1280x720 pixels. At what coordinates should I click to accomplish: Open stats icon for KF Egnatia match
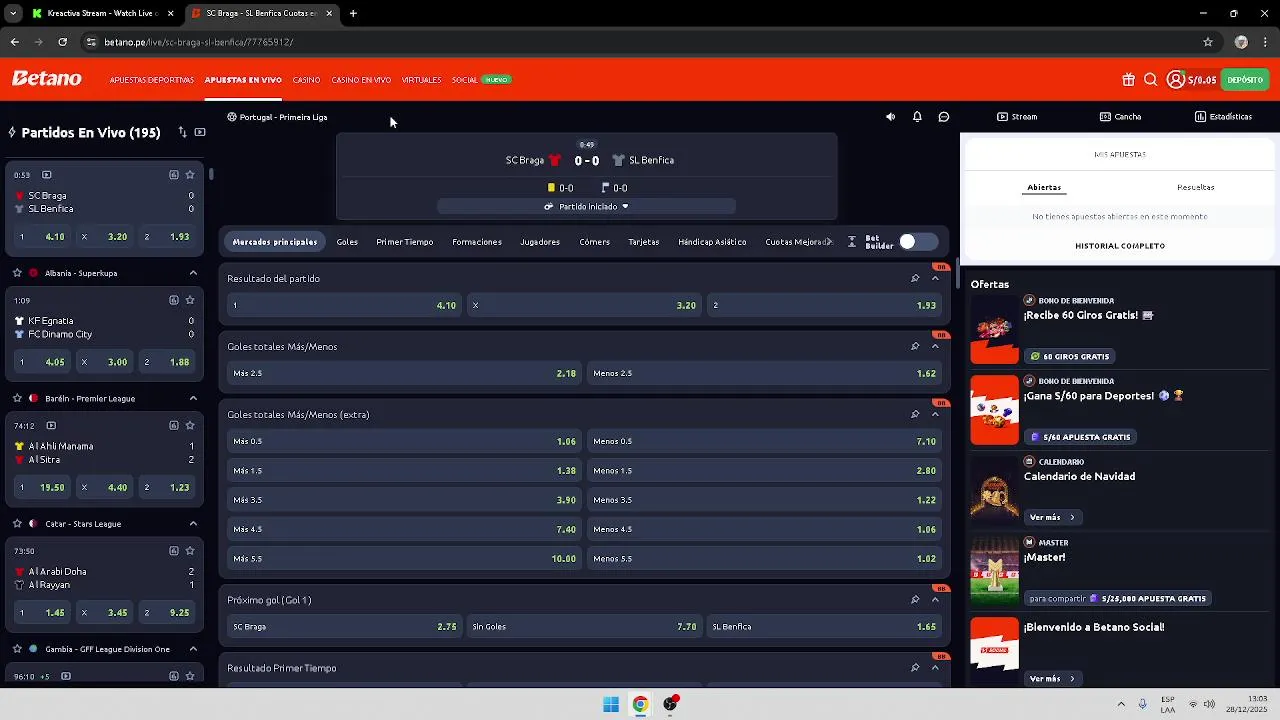(174, 300)
